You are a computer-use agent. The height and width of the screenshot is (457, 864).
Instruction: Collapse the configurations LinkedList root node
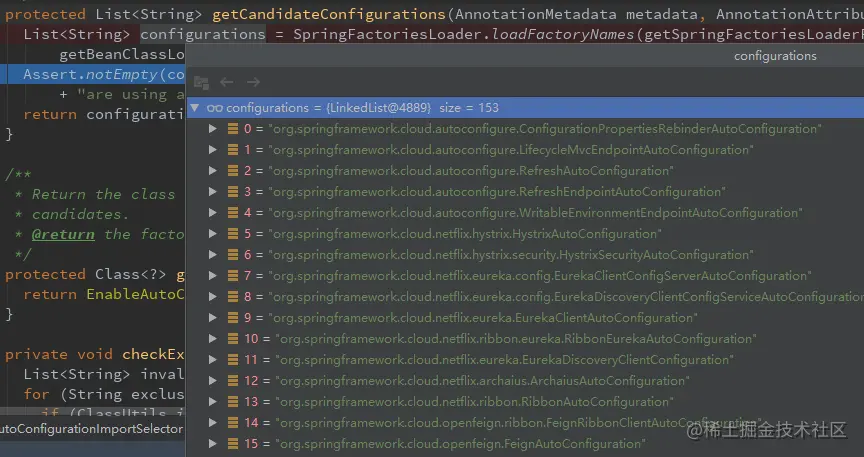point(195,107)
